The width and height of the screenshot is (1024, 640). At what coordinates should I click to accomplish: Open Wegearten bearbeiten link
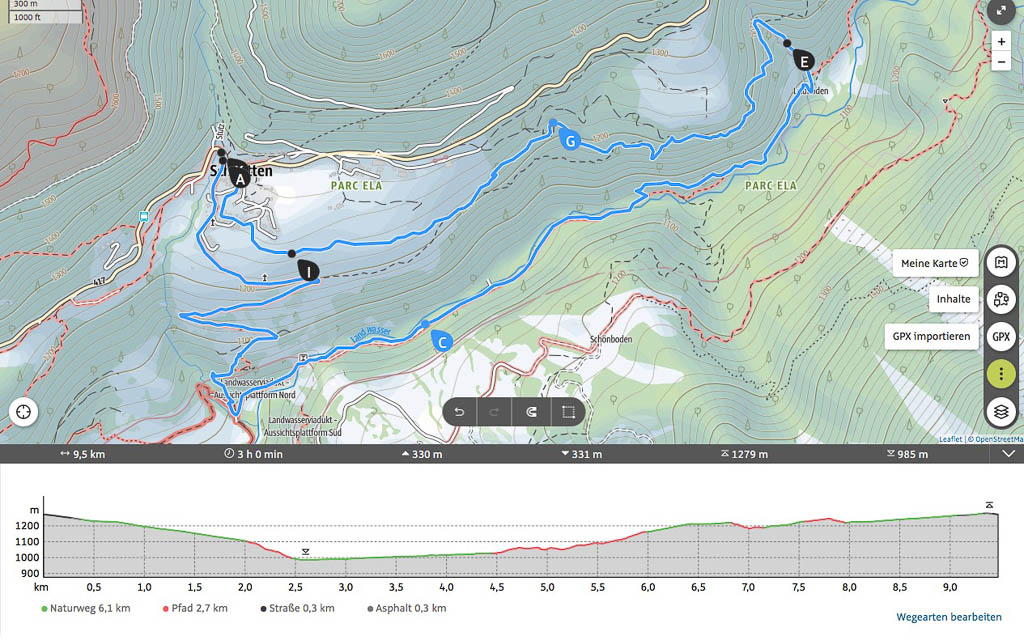pos(948,617)
